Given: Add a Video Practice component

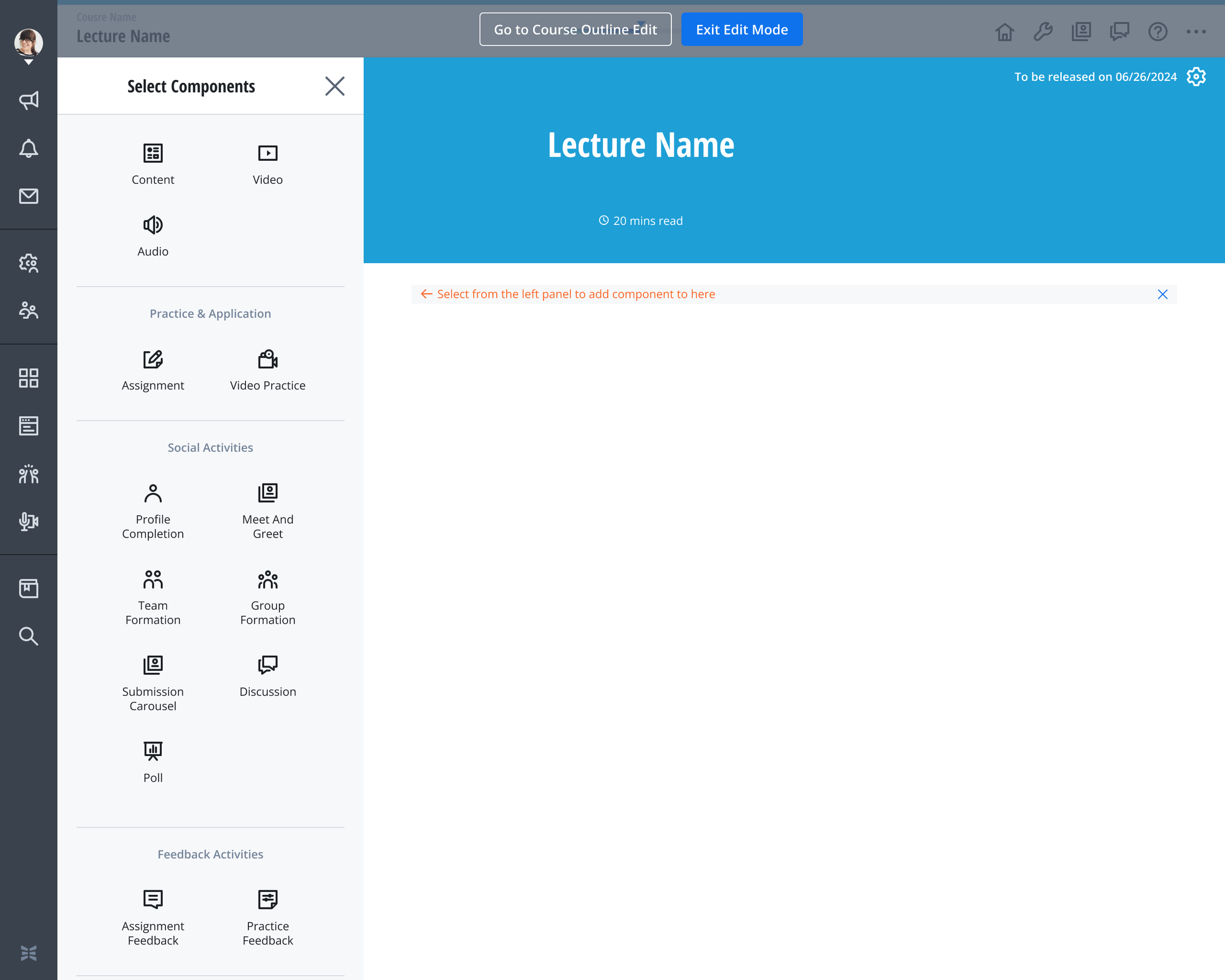Looking at the screenshot, I should pos(268,370).
